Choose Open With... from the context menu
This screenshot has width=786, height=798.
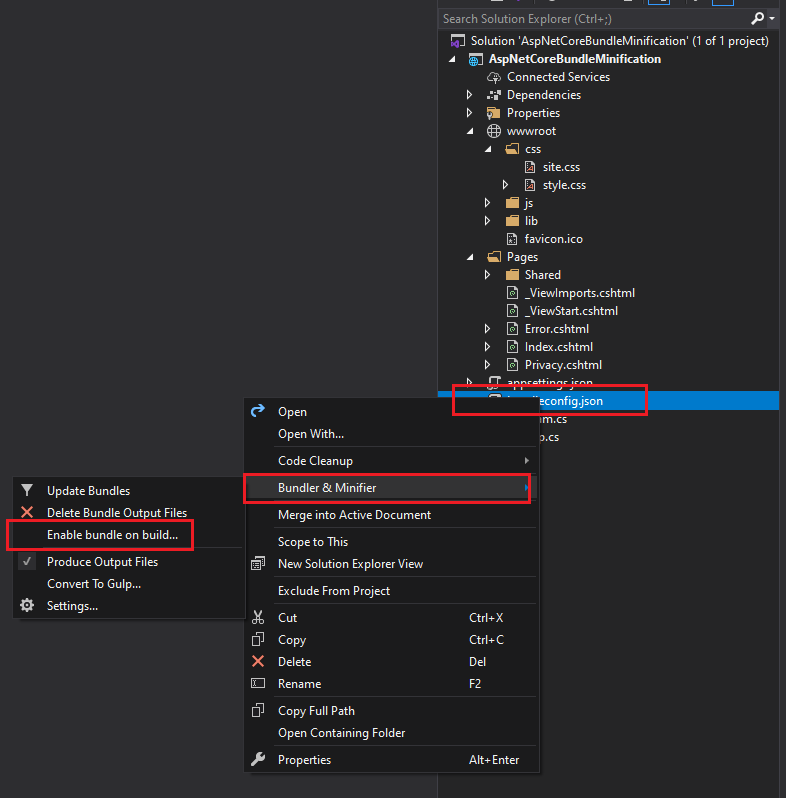[391, 434]
